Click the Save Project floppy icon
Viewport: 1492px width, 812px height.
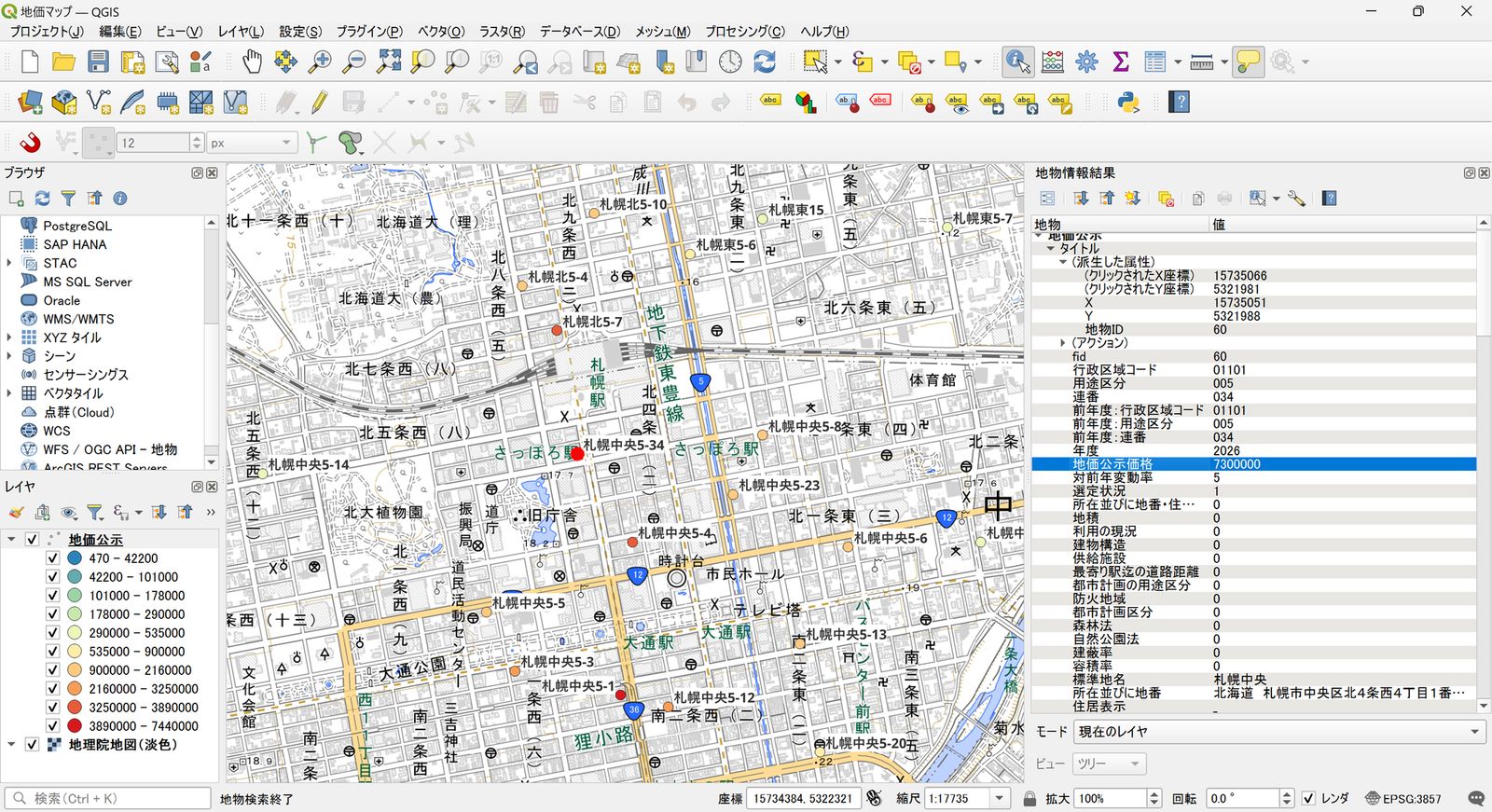pos(98,62)
